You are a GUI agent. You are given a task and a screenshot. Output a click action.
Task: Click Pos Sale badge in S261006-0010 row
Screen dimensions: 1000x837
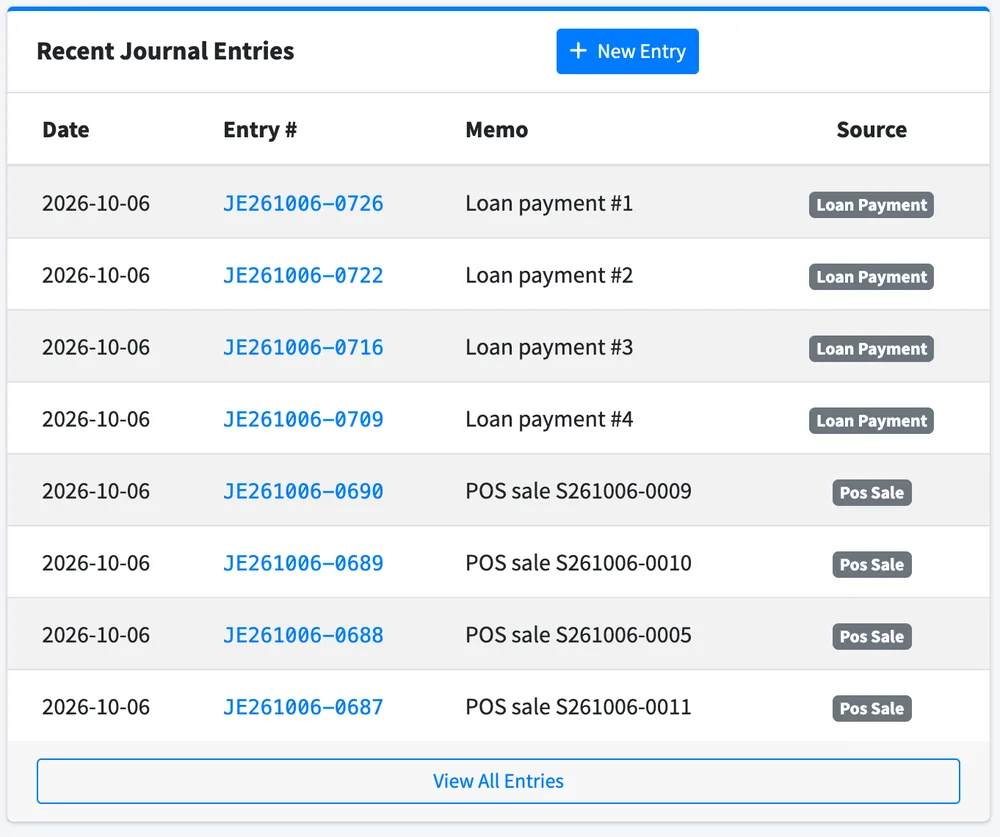[872, 565]
